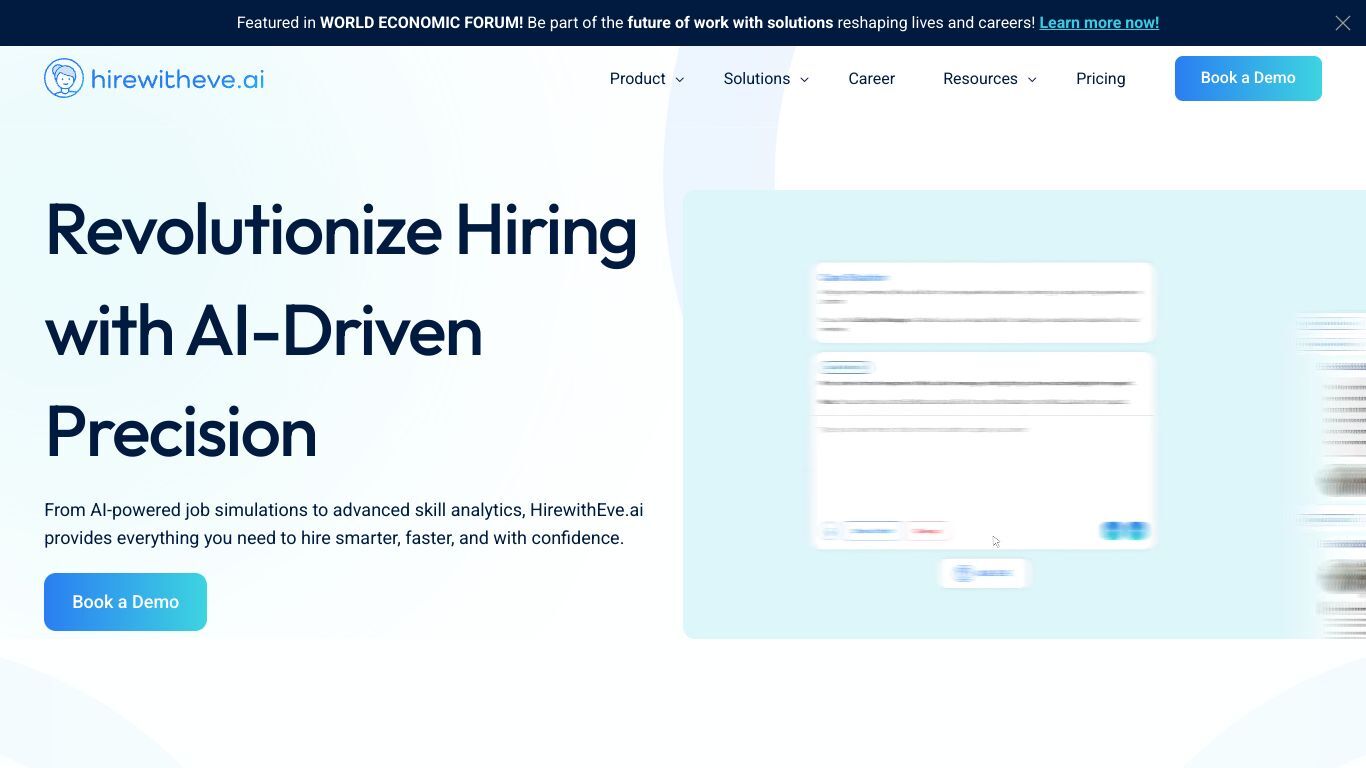Click the blurred product preview video
The width and height of the screenshot is (1366, 768).
point(1024,414)
